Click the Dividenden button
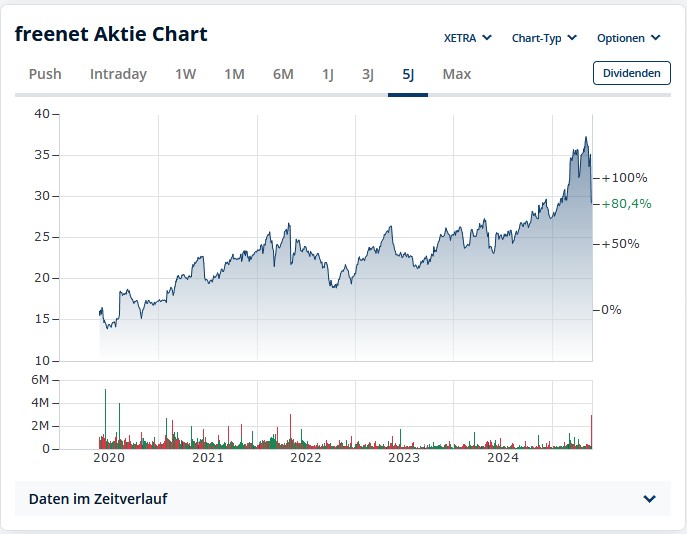687x534 pixels. 632,73
